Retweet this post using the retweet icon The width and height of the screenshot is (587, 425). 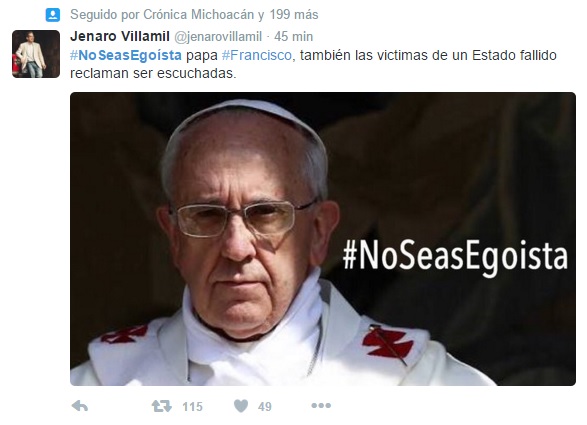[x=161, y=406]
